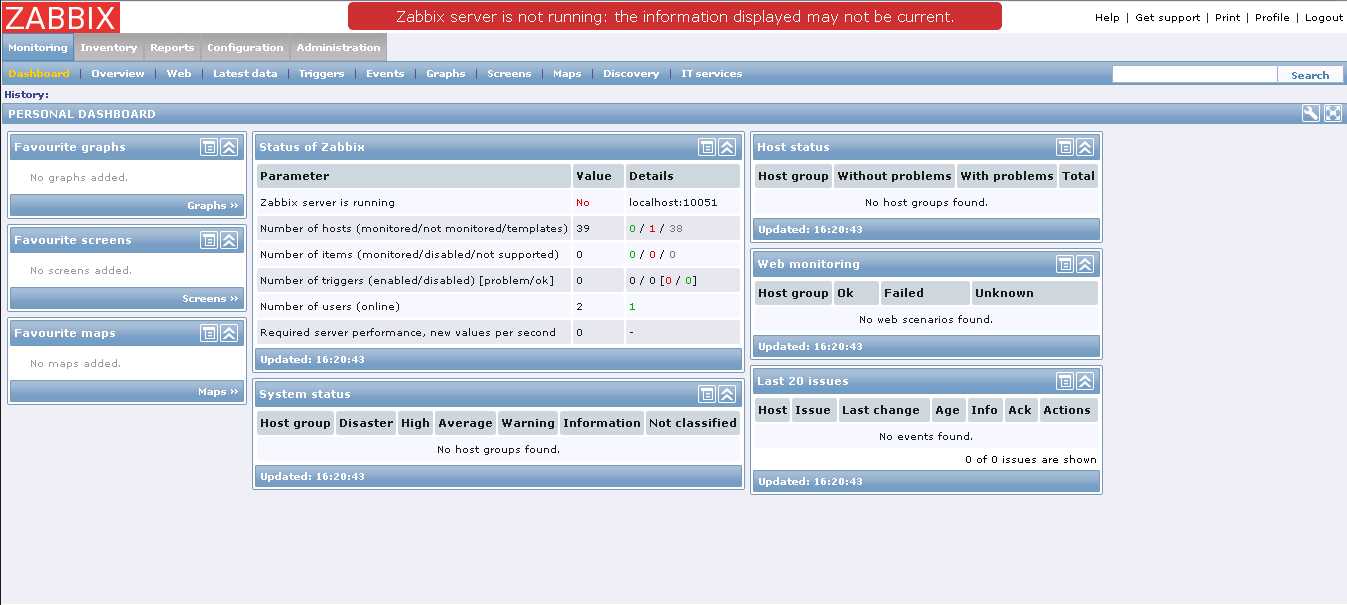Click 'No events found.' text

pos(926,436)
